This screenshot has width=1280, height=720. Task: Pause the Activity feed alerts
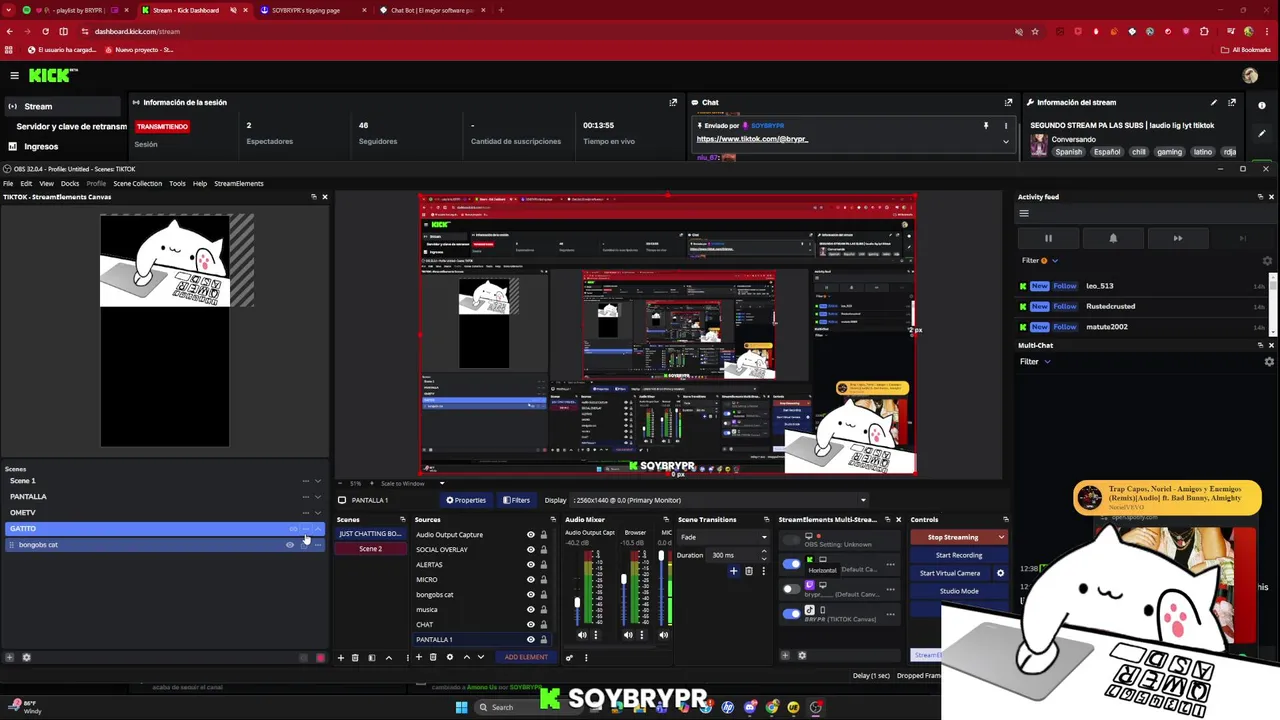point(1048,238)
